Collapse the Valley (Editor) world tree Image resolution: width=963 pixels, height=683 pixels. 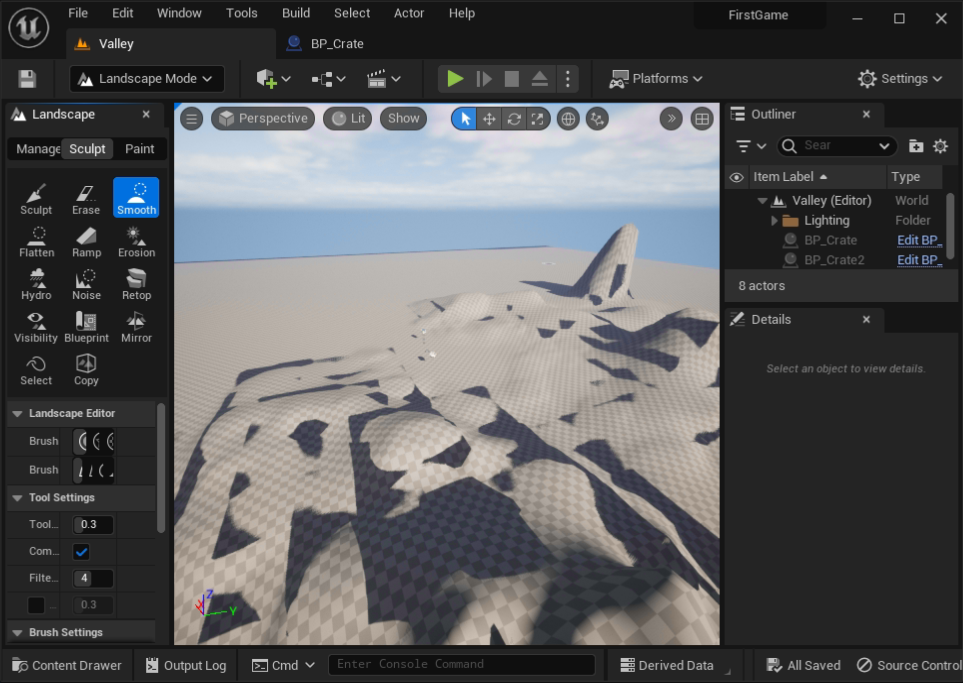click(762, 201)
